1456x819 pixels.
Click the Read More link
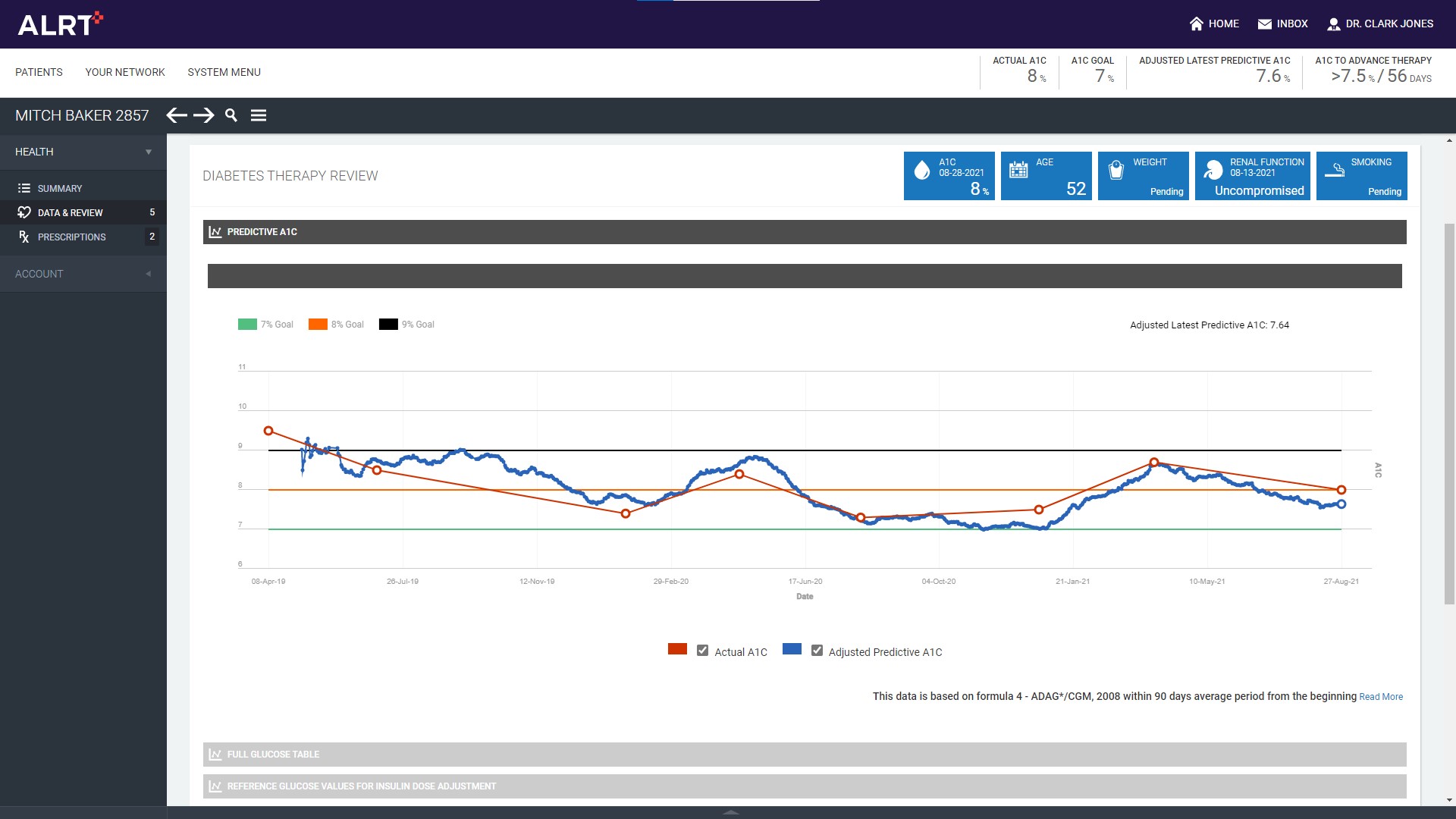[x=1380, y=697]
